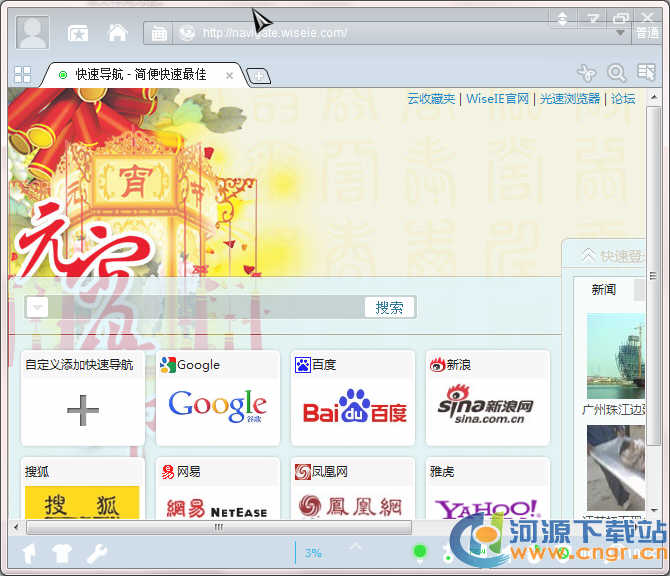The width and height of the screenshot is (670, 576).
Task: Click the window menu dropdown button
Action: coord(592,18)
